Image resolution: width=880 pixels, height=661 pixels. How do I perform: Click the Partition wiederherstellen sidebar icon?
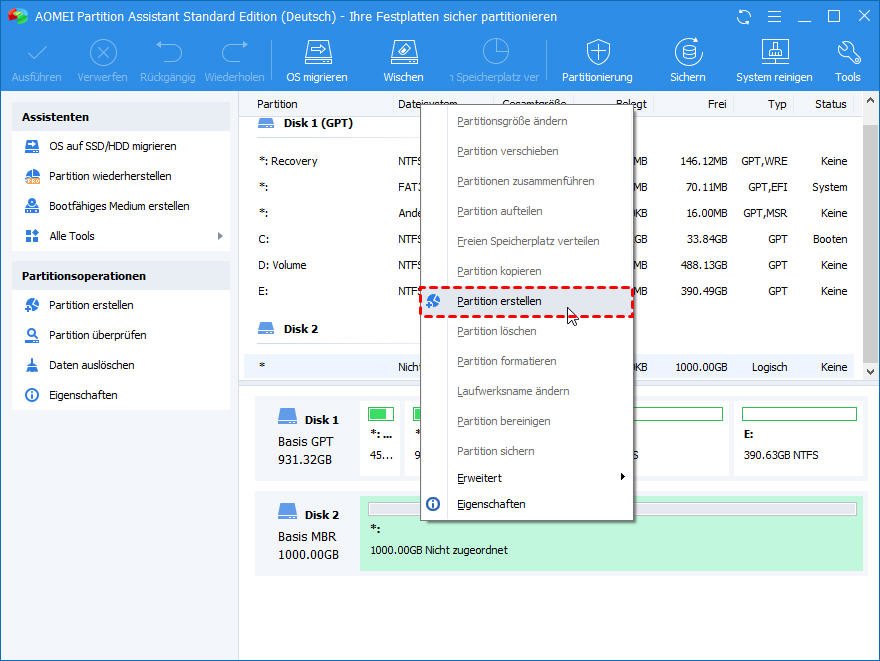coord(32,176)
